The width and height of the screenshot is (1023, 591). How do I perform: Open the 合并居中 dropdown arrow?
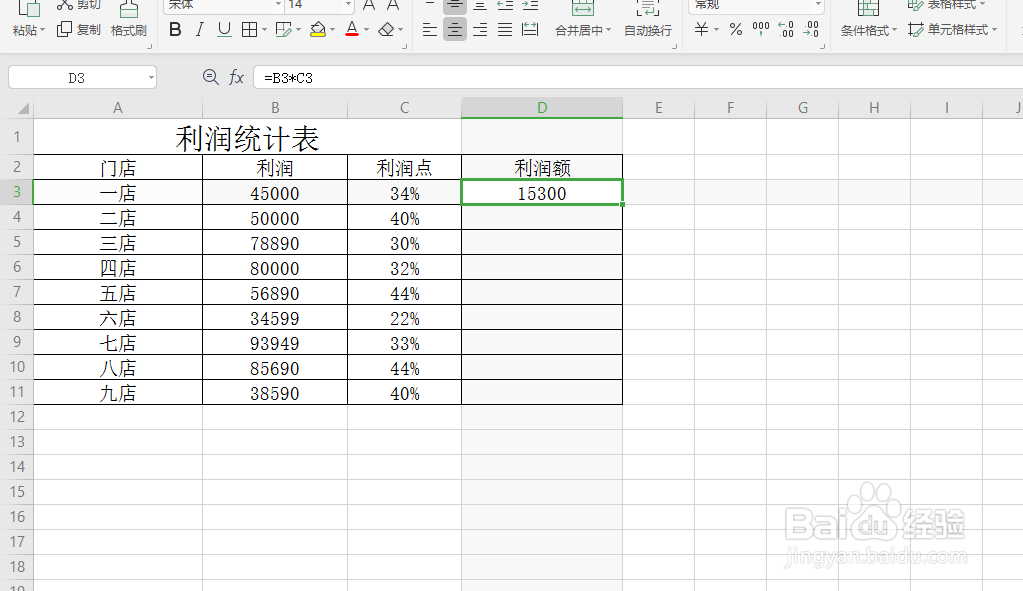[x=608, y=30]
